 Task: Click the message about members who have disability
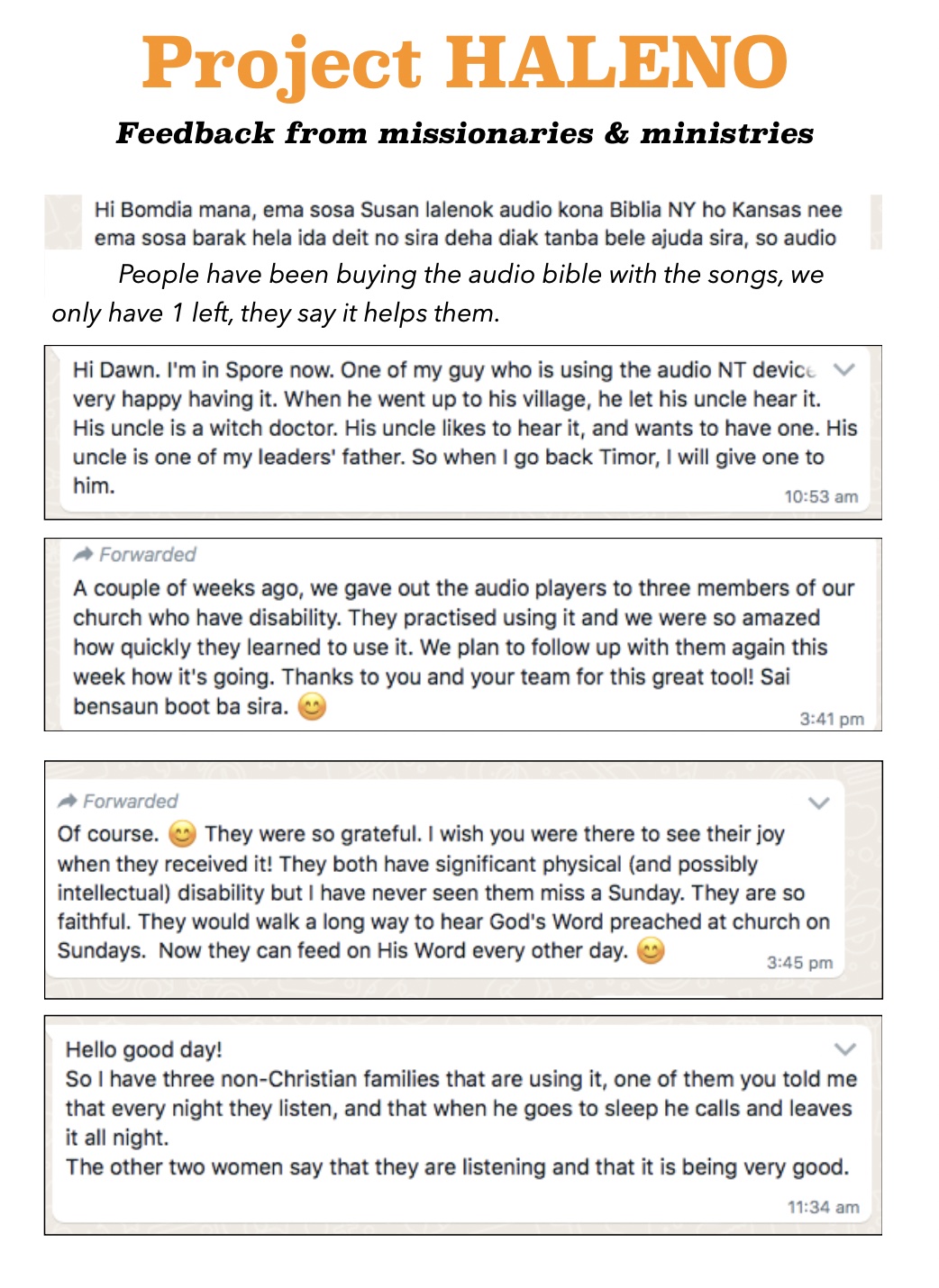(463, 634)
